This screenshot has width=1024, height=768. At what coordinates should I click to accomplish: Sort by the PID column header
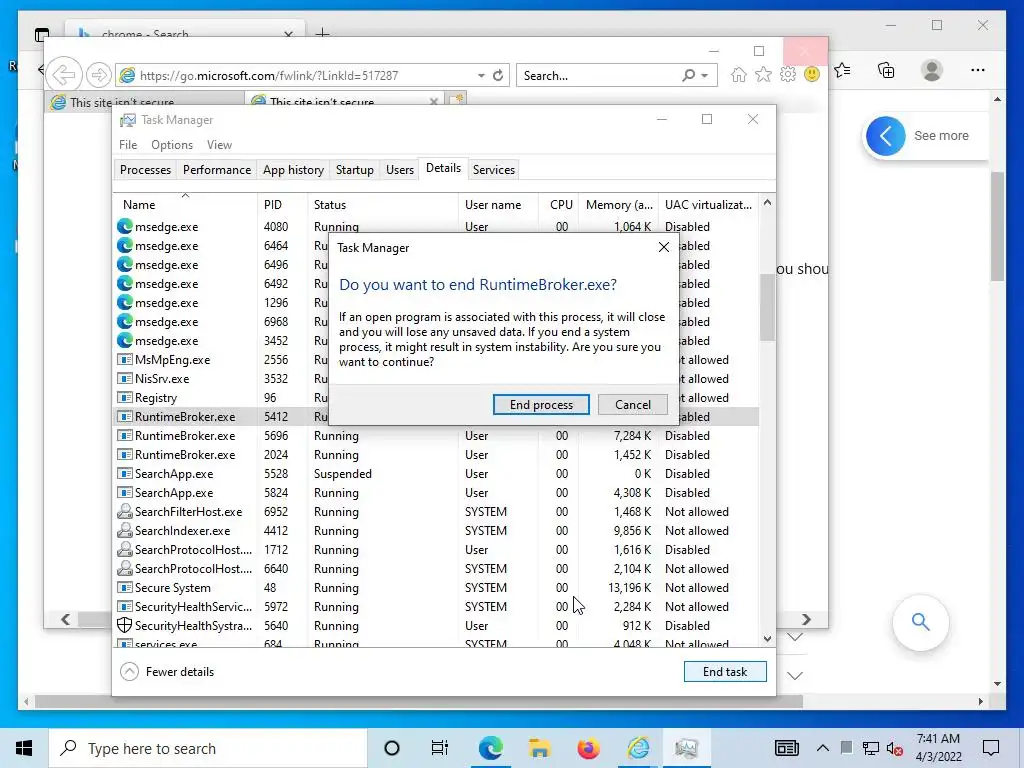click(x=282, y=204)
